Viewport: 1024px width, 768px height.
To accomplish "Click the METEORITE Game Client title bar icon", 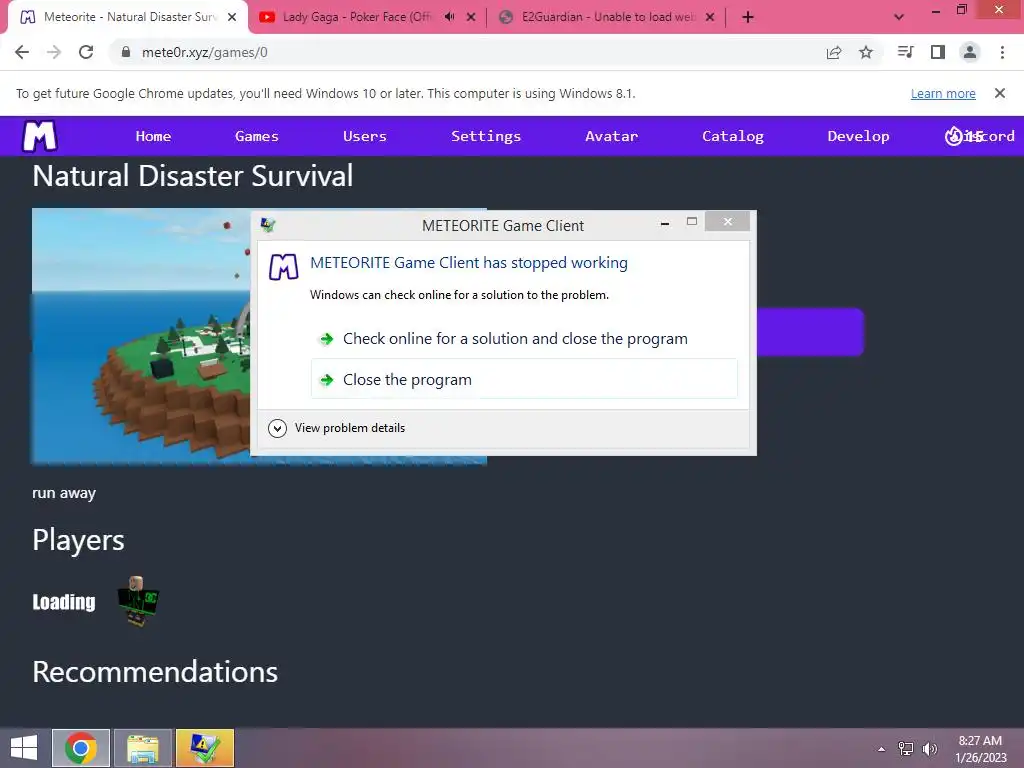I will pos(268,225).
